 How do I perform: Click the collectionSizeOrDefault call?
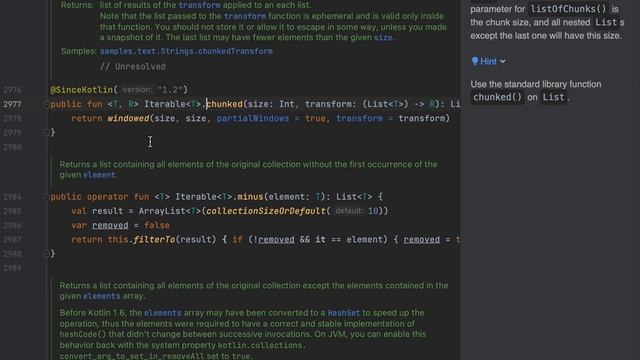click(x=266, y=211)
